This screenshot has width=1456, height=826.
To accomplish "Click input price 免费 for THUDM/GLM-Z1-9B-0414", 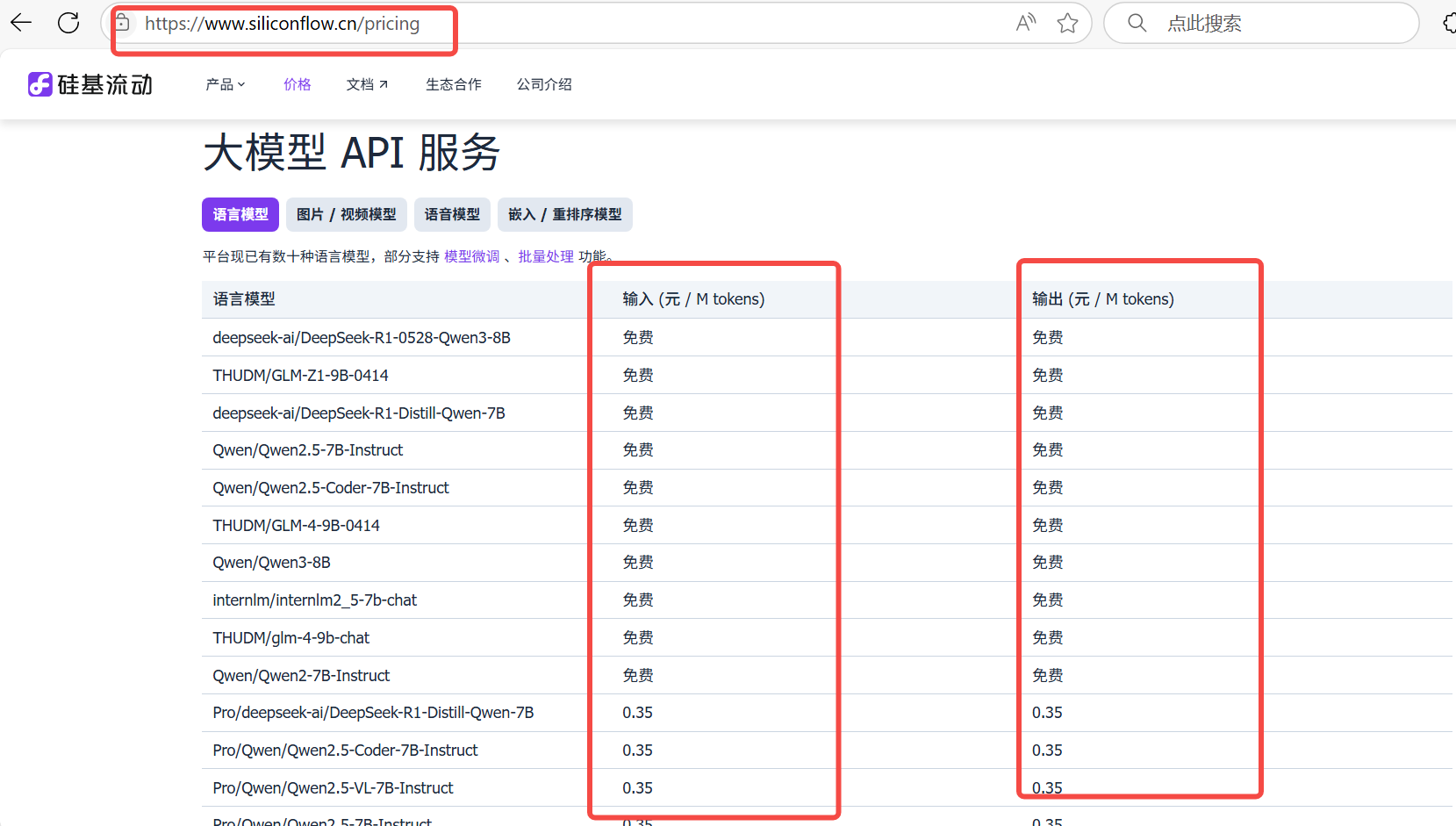I will [638, 376].
